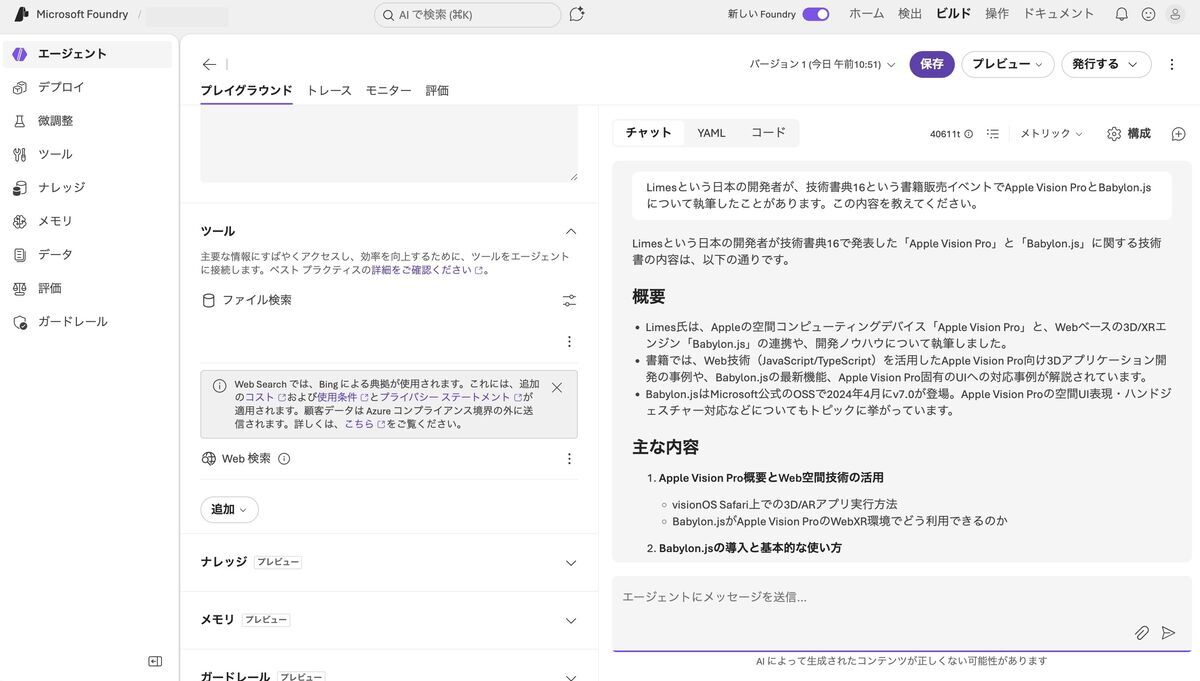
Task: Open the notifications bell icon
Action: tap(1121, 14)
